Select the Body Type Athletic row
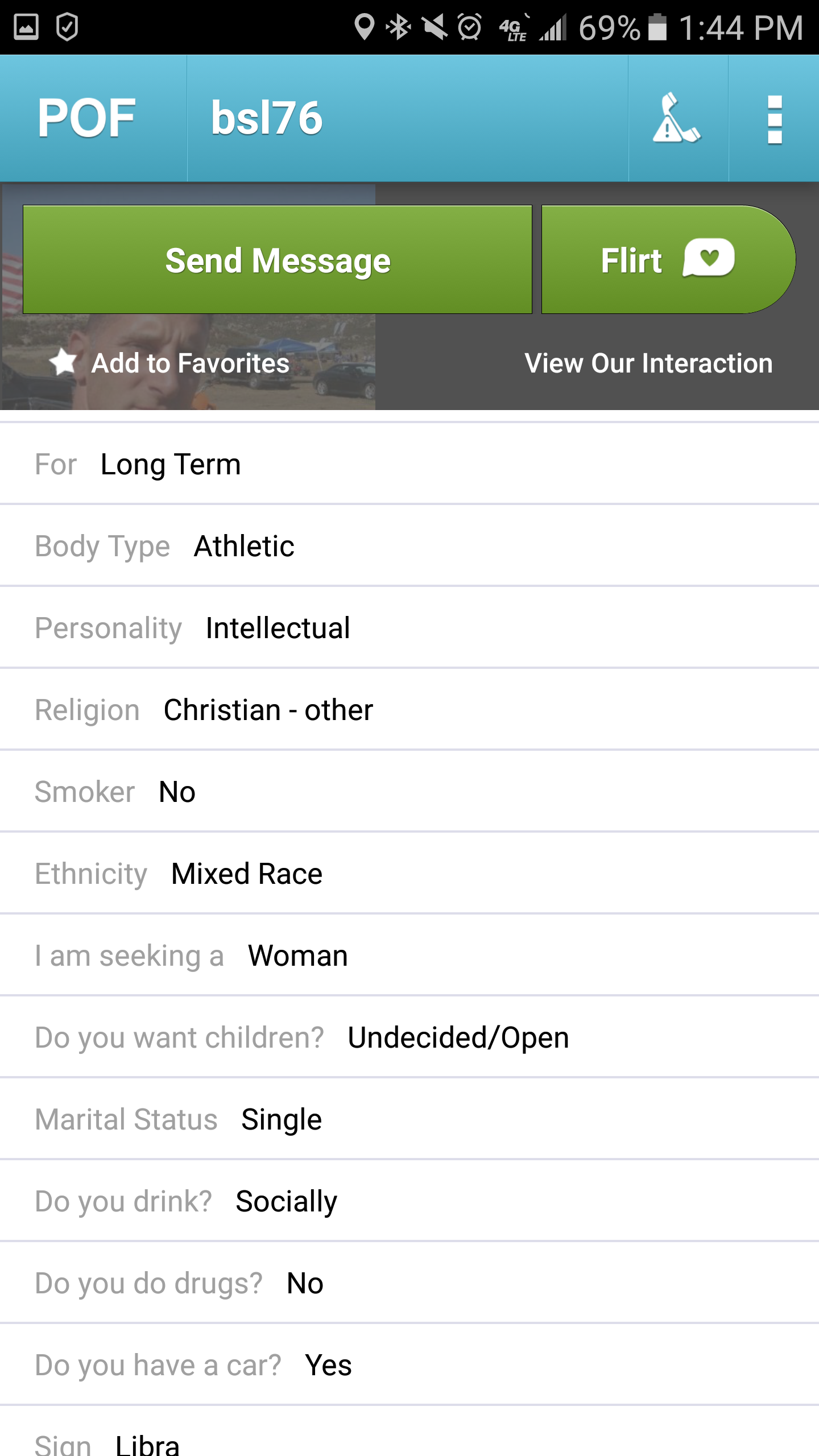Screen dimensions: 819x1456 click(409, 546)
